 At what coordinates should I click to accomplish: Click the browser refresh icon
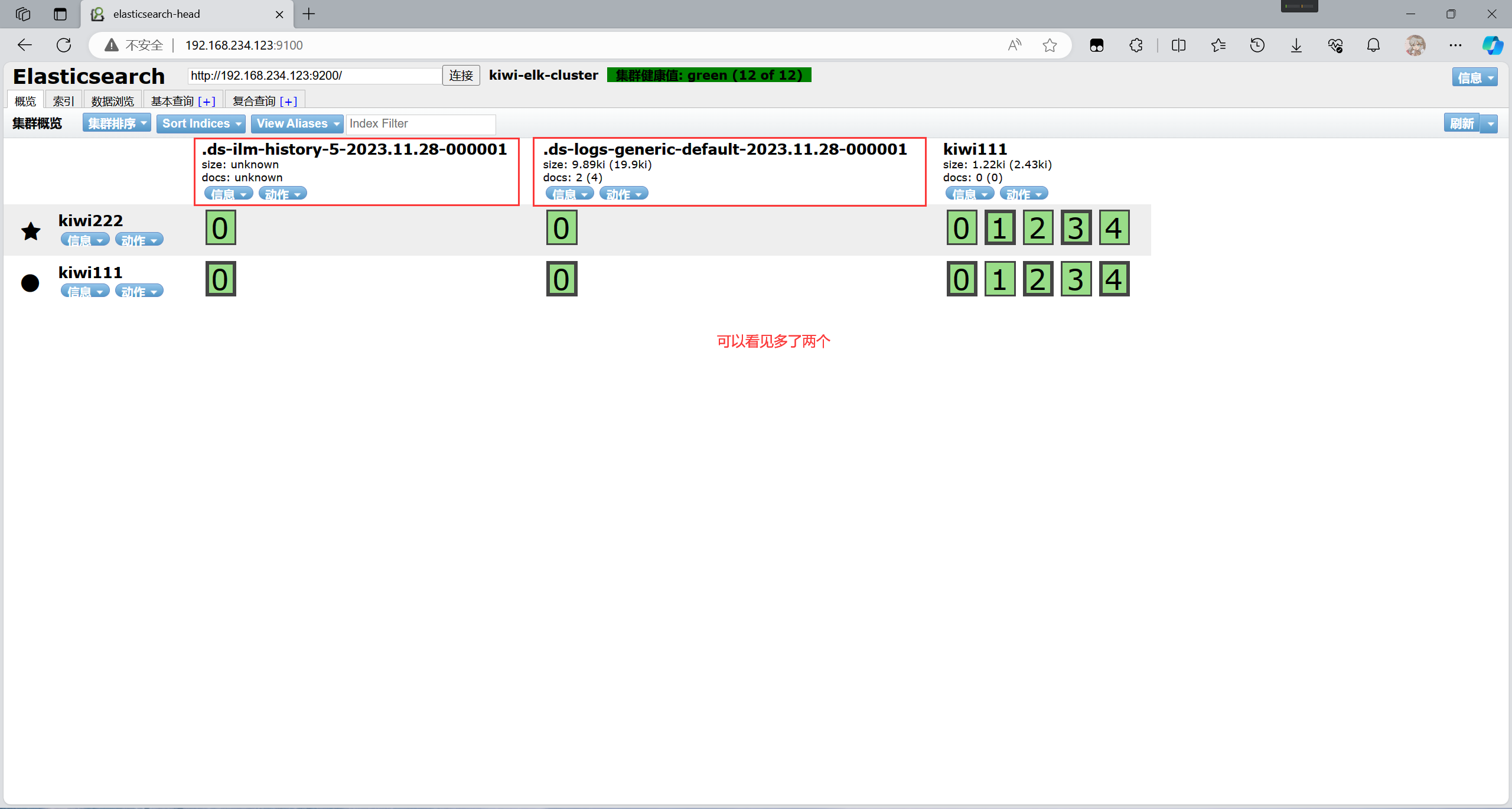tap(64, 45)
